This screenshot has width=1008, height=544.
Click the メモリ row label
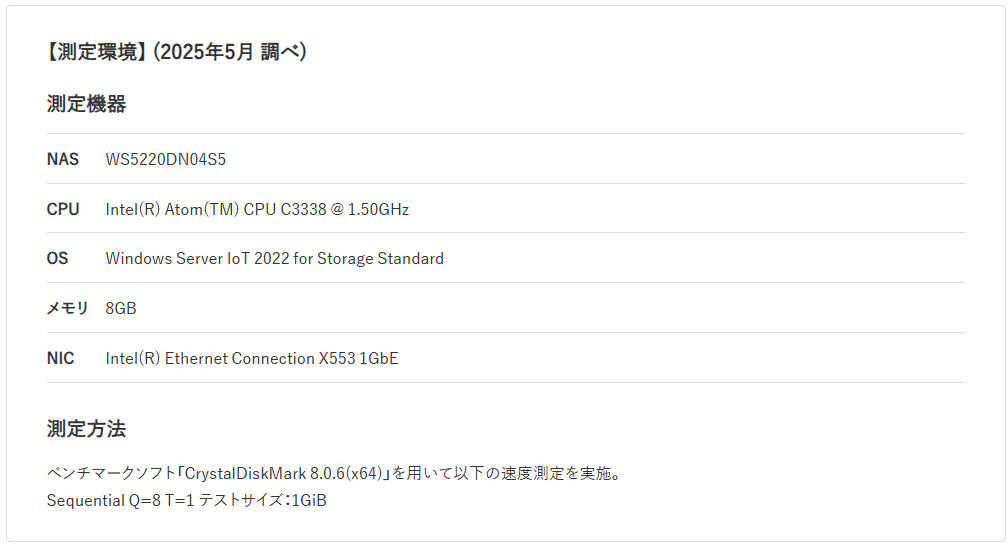pyautogui.click(x=67, y=309)
